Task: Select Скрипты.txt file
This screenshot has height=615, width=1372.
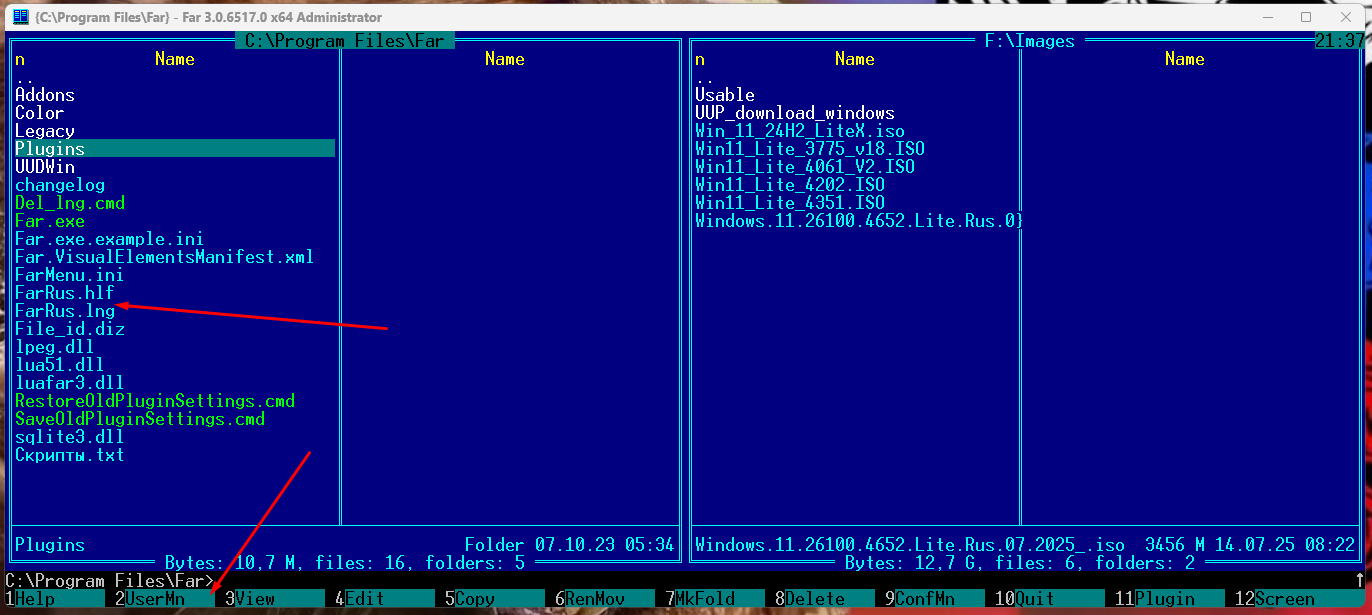Action: [70, 455]
